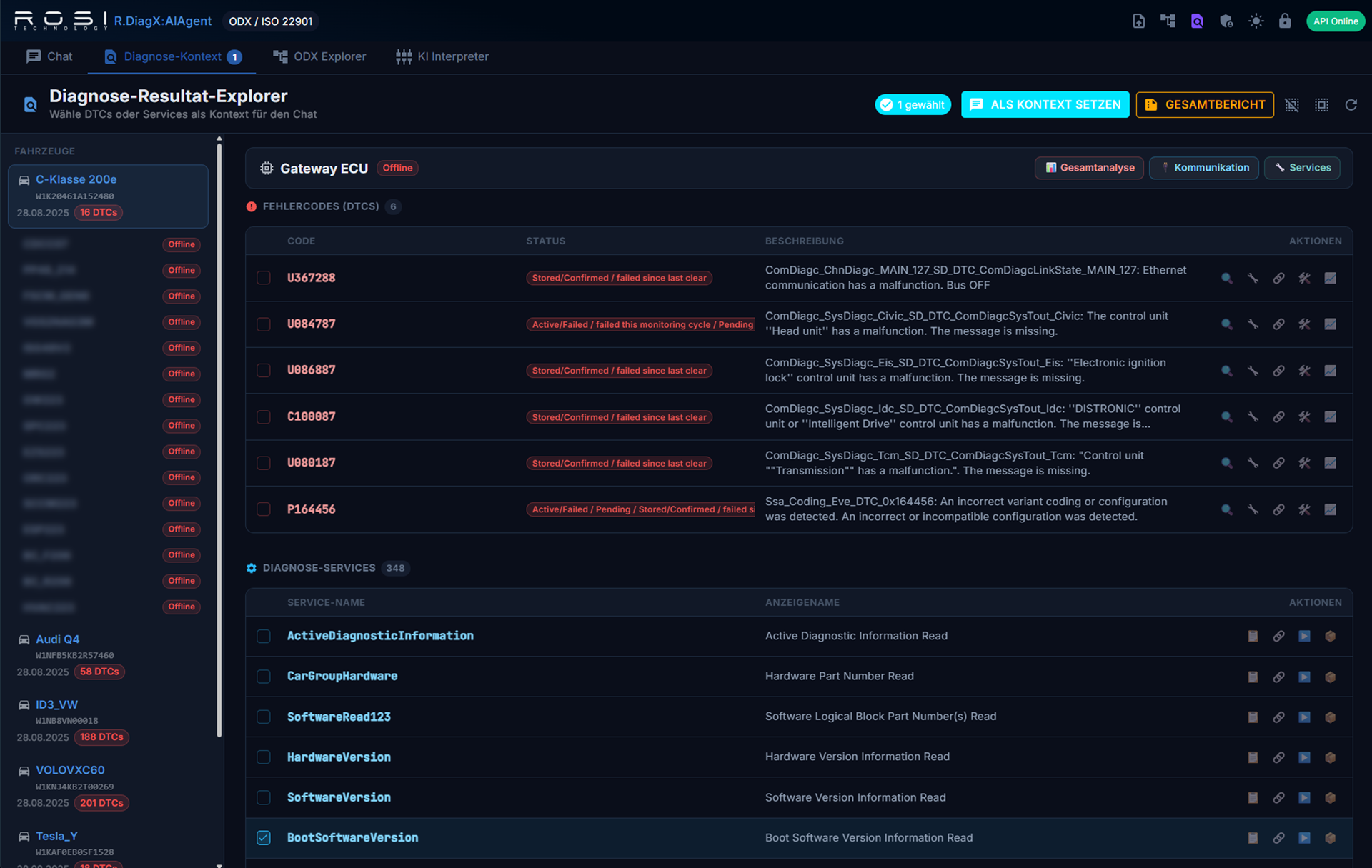Refresh the Diagnose-Resultat-Explorer

1351,105
